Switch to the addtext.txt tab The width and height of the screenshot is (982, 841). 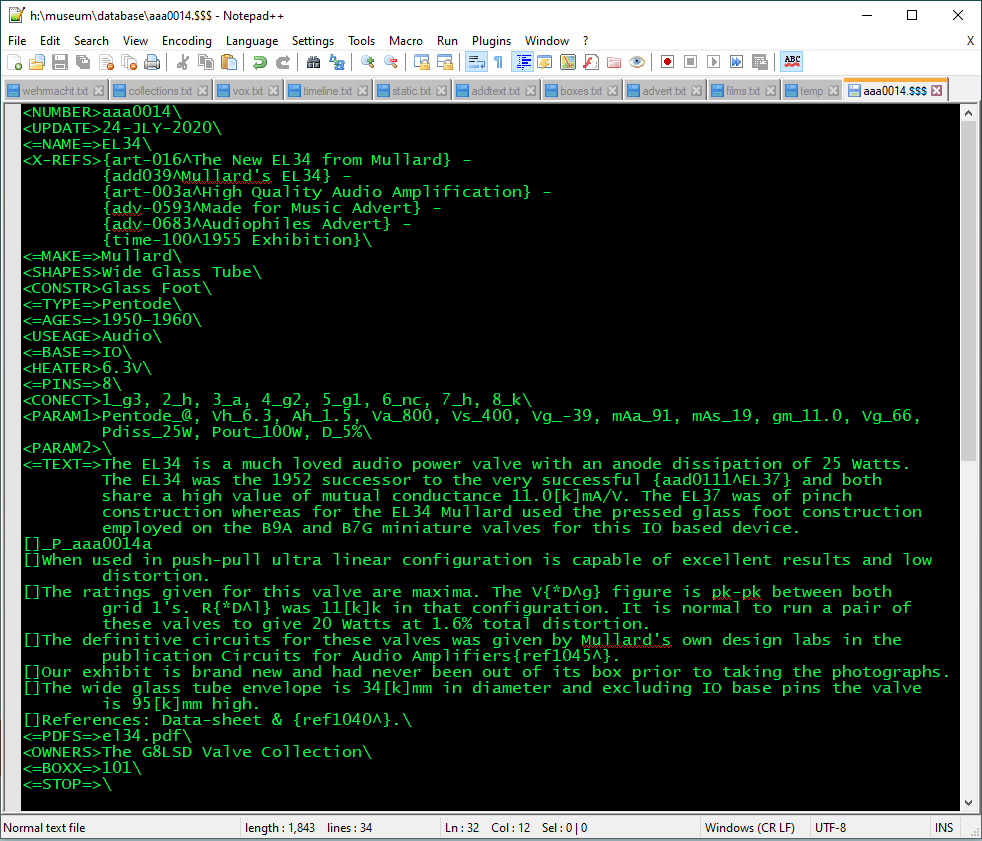495,91
